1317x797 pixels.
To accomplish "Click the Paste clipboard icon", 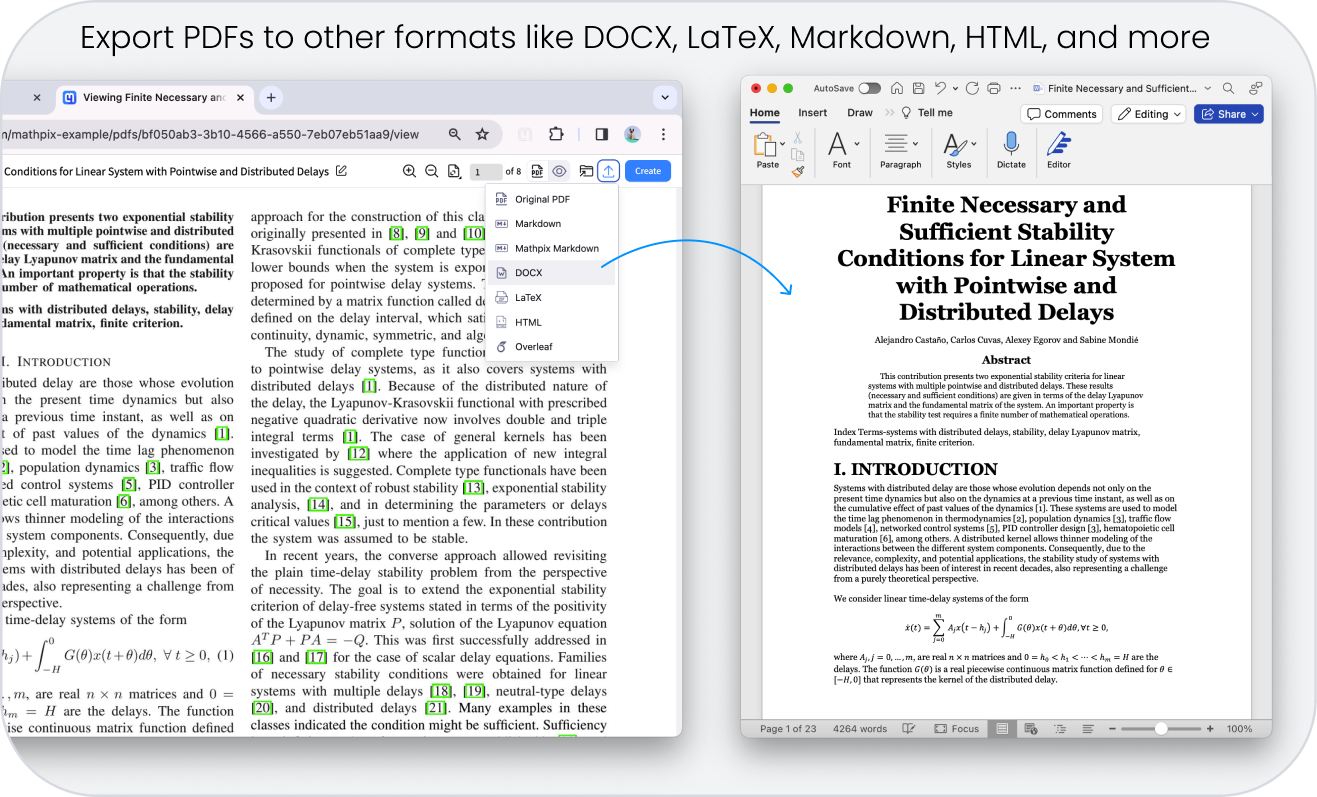I will [764, 145].
